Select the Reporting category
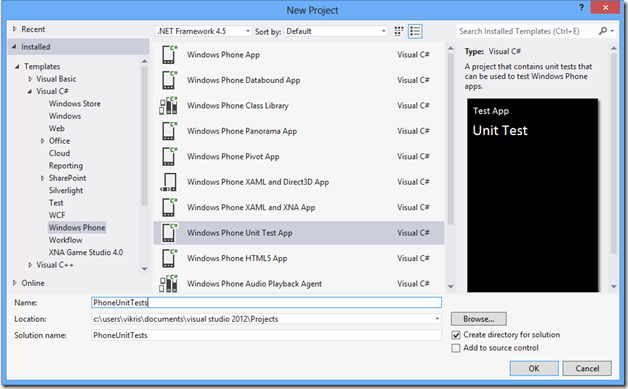Image resolution: width=628 pixels, height=389 pixels. [66, 166]
